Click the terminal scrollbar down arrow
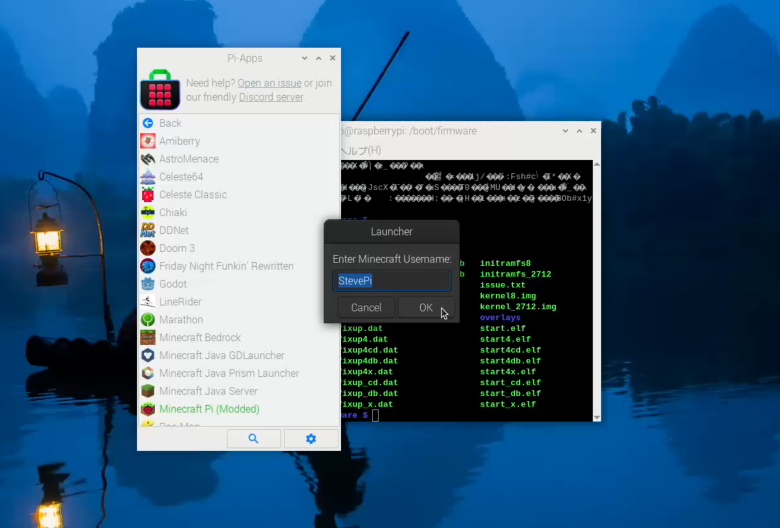Screen dimensions: 780x528 click(597, 418)
